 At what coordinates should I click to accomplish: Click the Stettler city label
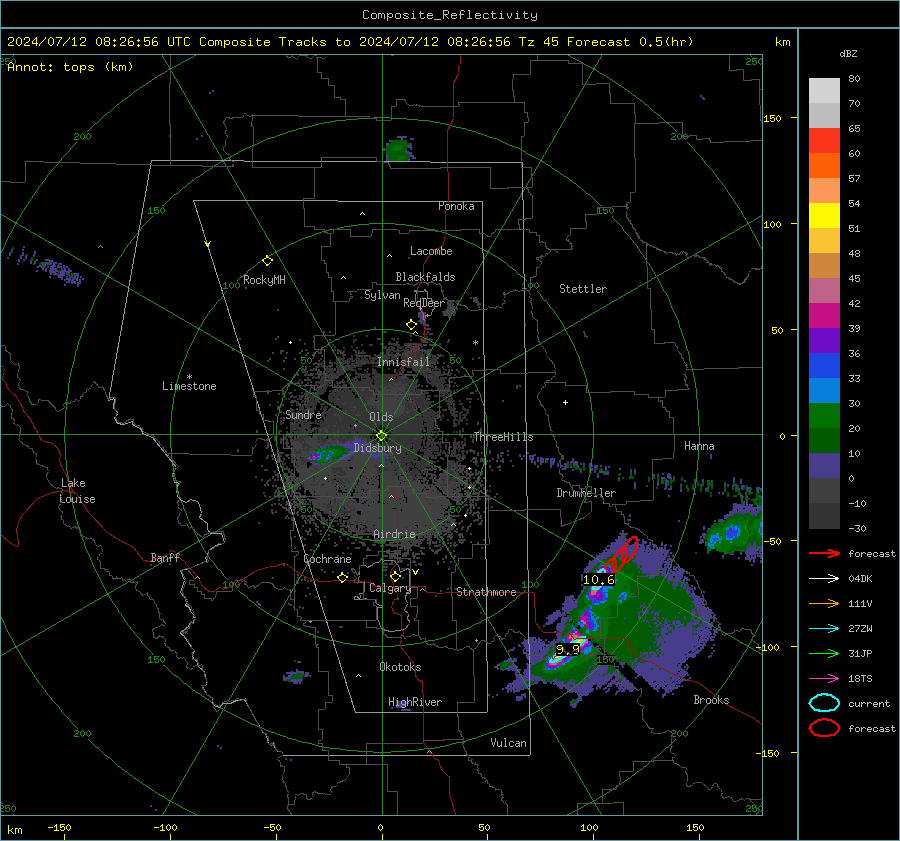[583, 289]
